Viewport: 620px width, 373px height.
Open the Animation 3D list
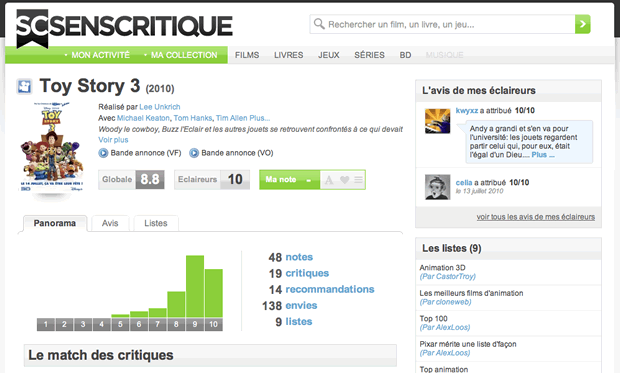coord(442,268)
